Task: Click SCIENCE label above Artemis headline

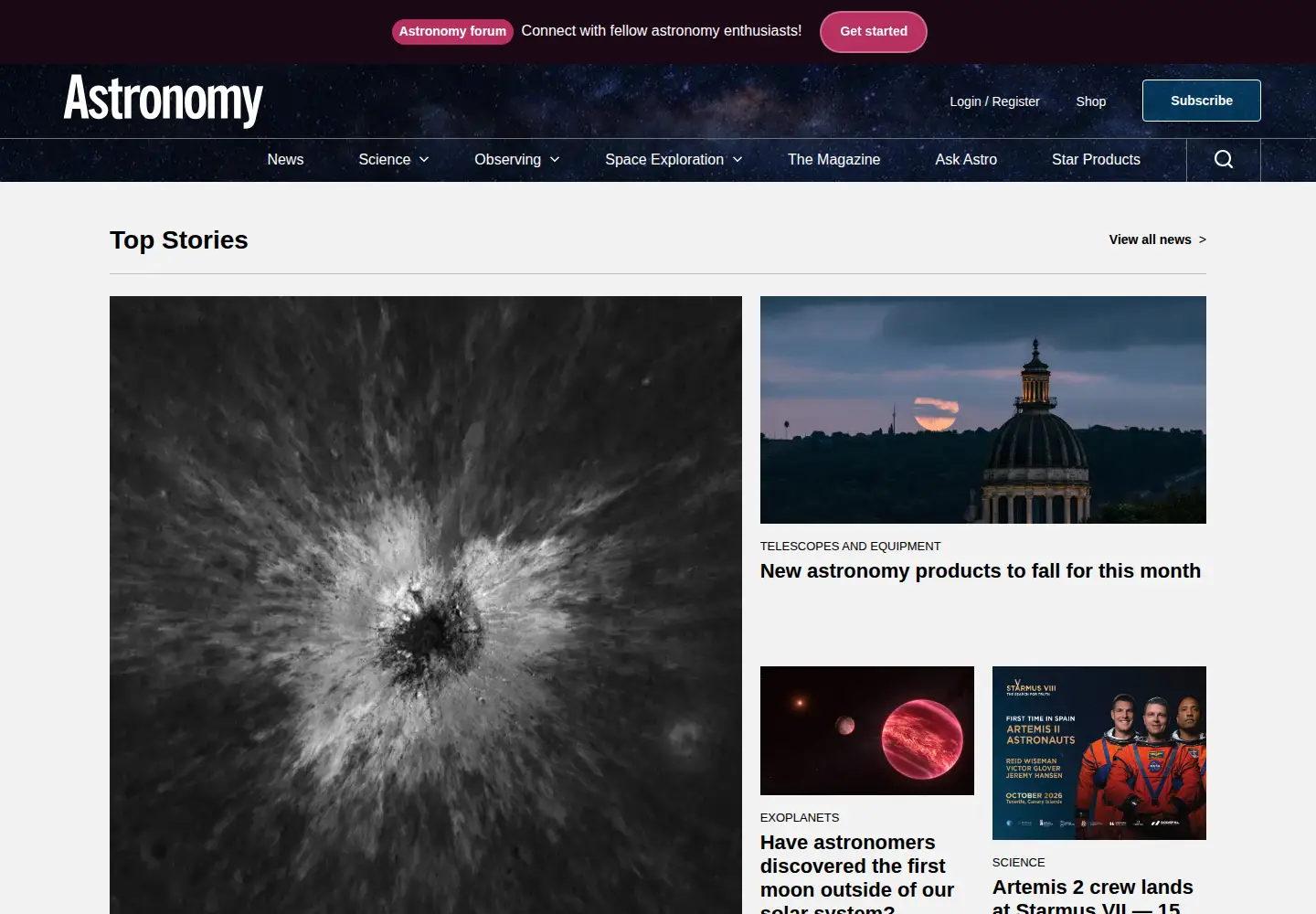Action: click(x=1018, y=863)
